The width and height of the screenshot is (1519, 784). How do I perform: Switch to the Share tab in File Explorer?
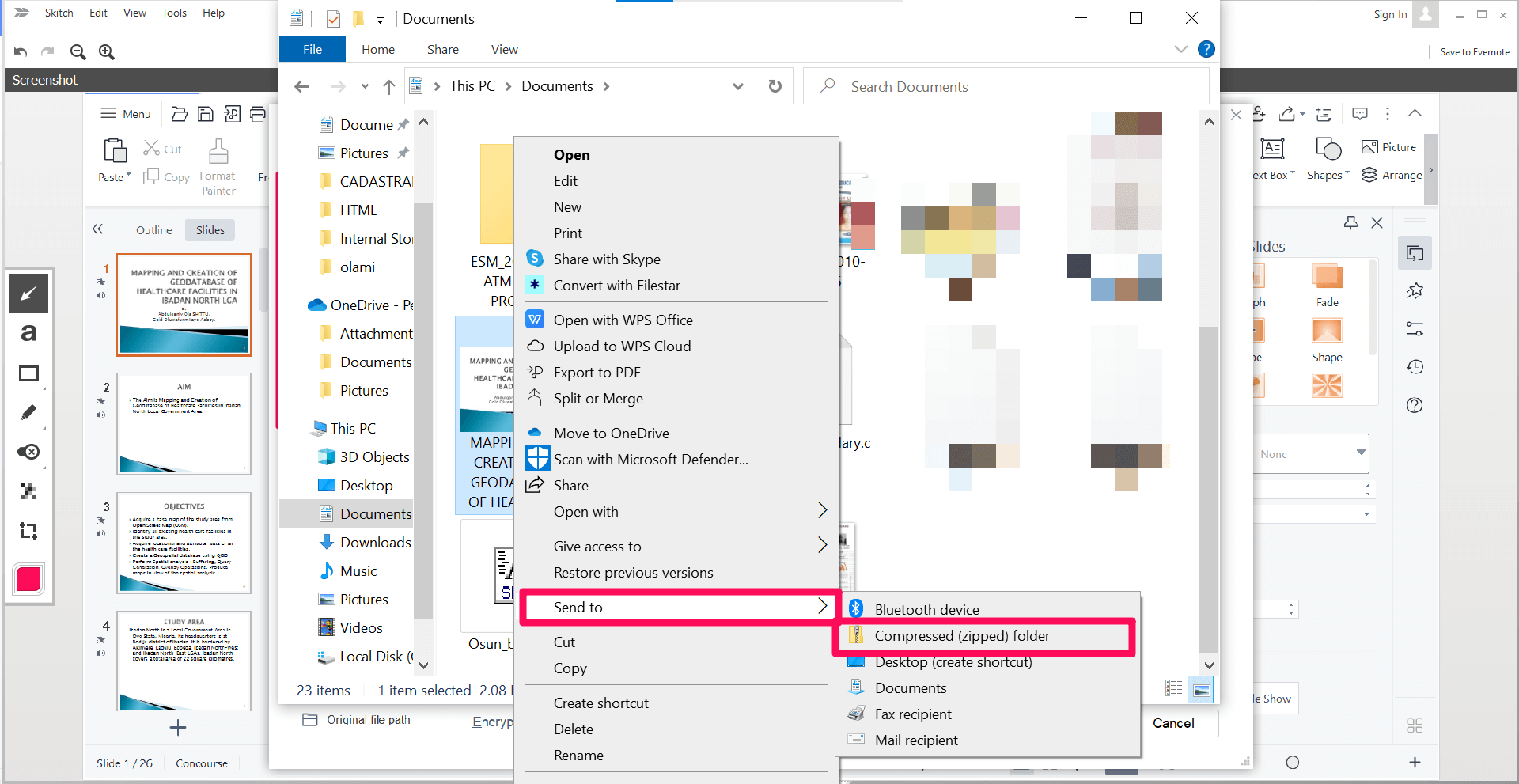point(442,49)
